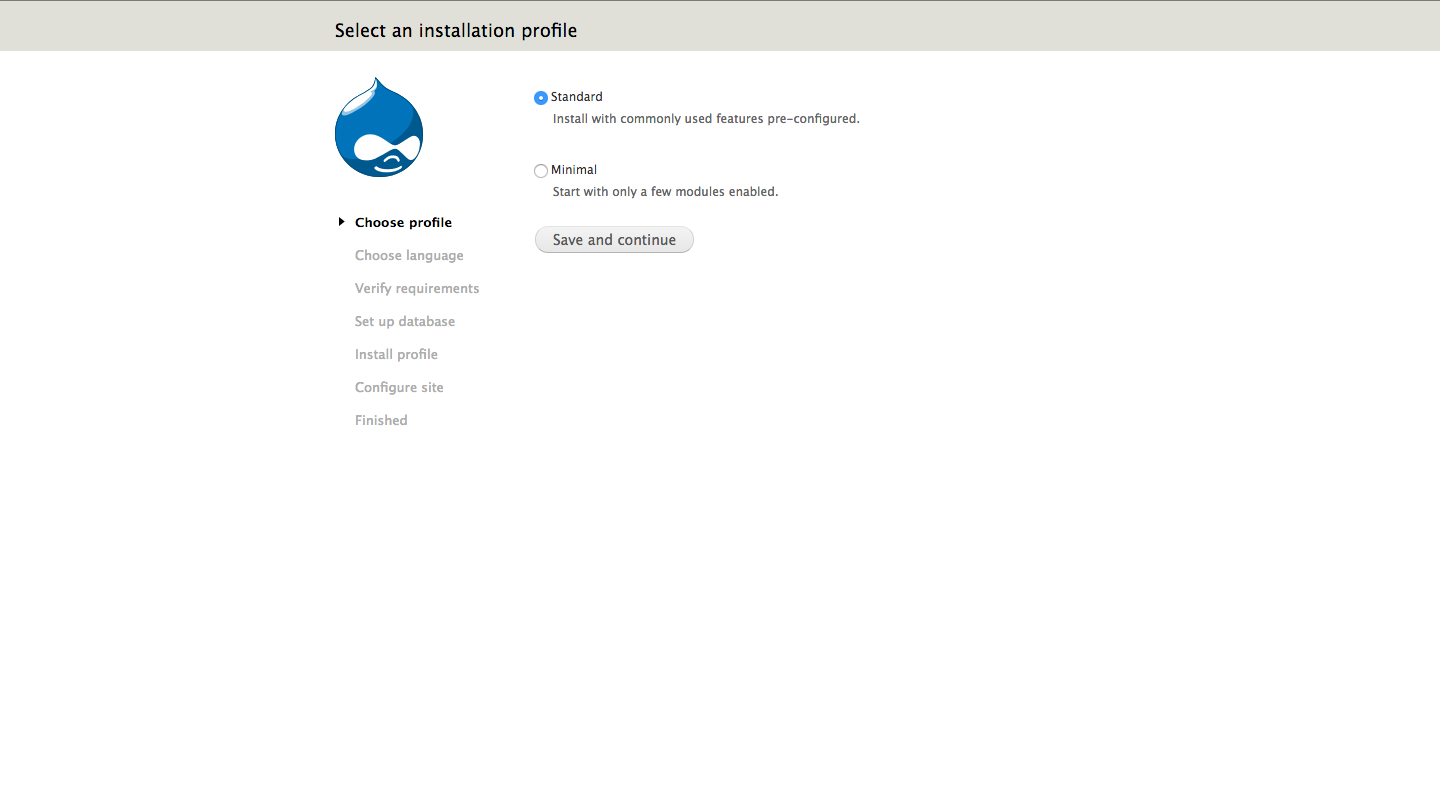The width and height of the screenshot is (1440, 806).
Task: Click the 'Install profile' step
Action: coord(396,355)
